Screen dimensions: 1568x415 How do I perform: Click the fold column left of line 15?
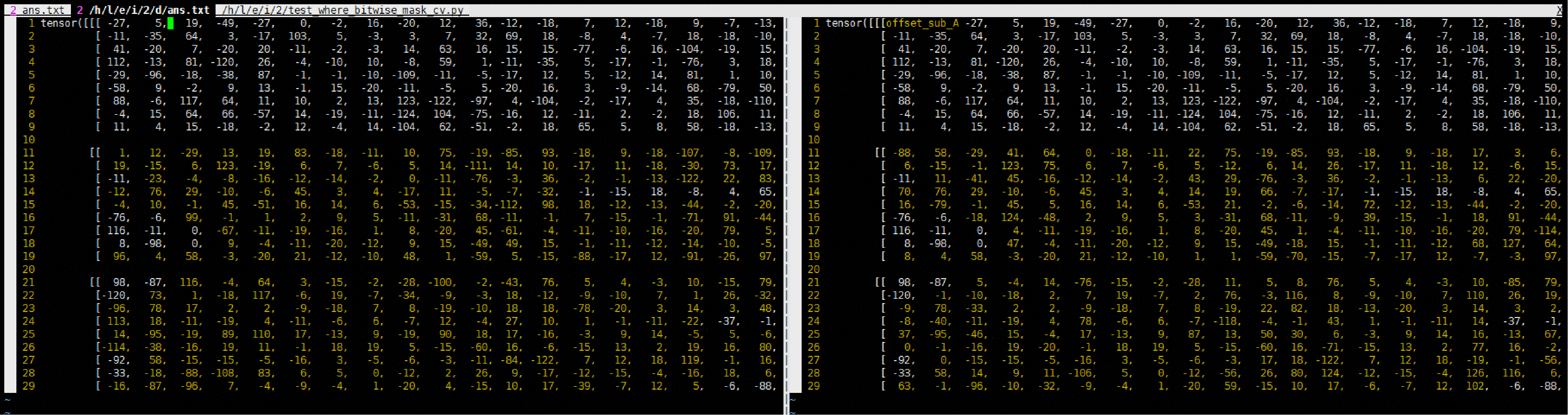[x=10, y=205]
